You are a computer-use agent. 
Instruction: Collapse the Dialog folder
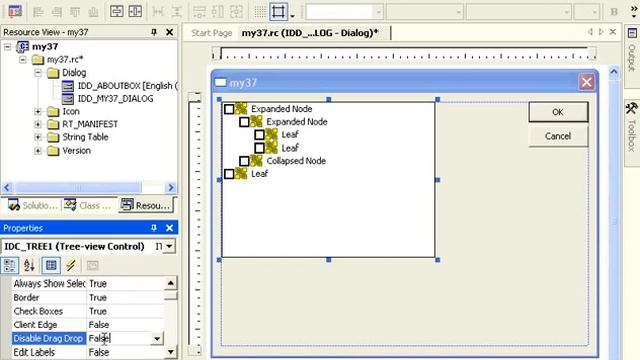pos(38,73)
